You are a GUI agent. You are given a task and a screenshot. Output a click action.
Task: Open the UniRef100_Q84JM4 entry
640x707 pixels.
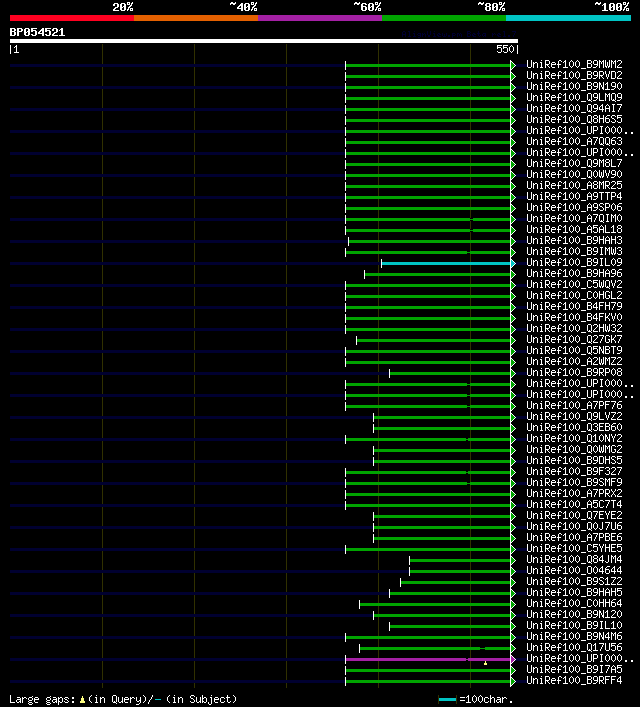[574, 560]
